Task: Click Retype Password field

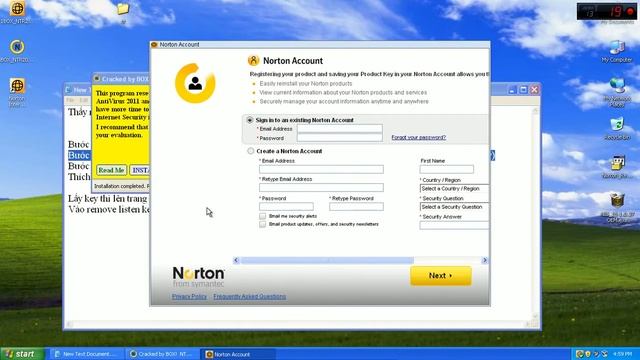Action: [356, 207]
